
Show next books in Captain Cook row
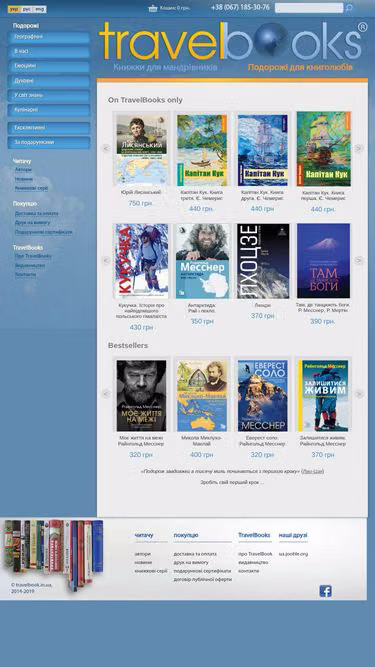pos(359,148)
